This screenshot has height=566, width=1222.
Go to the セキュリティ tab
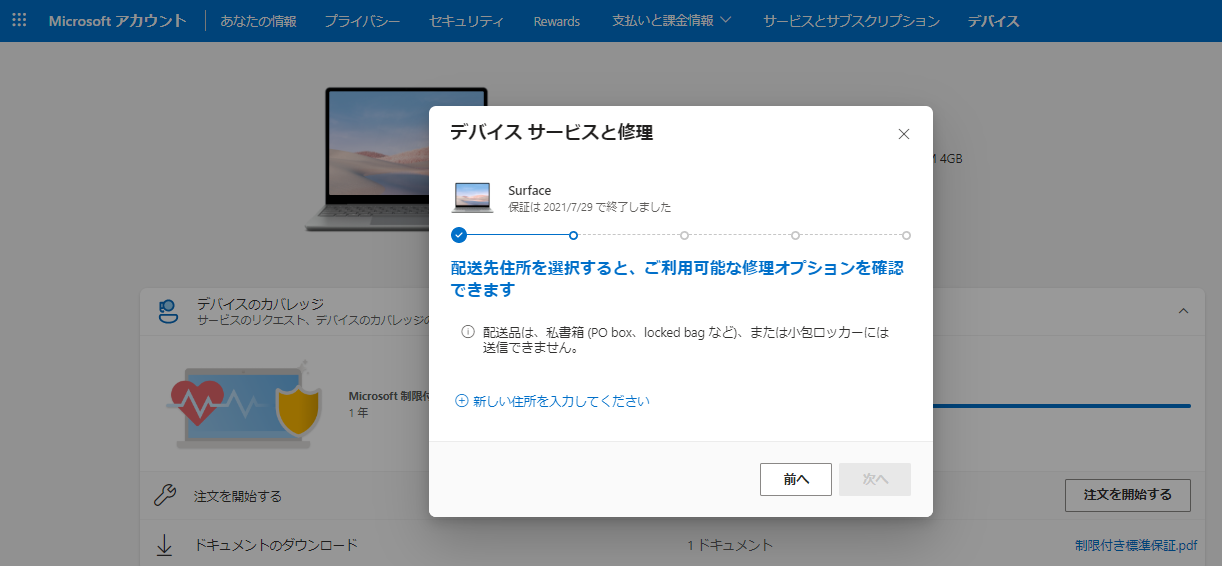tap(466, 21)
